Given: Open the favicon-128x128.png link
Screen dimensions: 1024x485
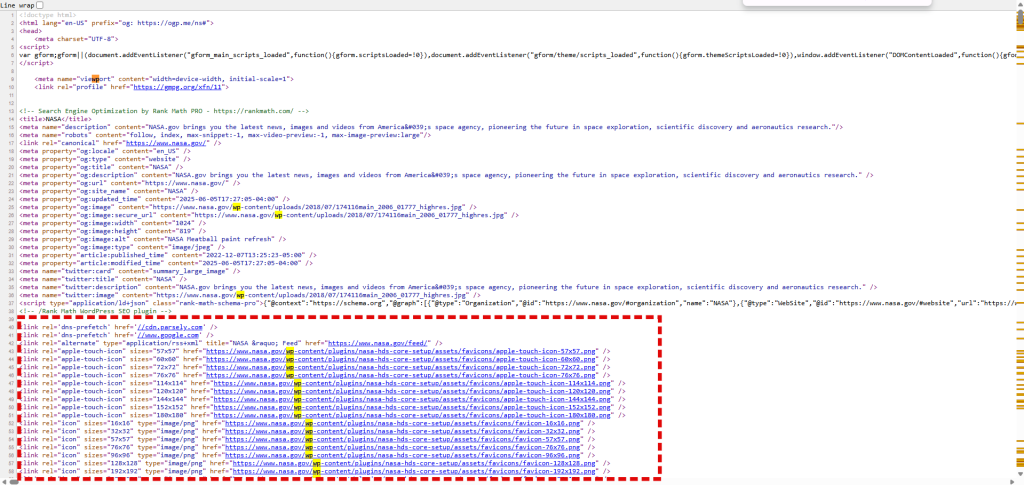Looking at the screenshot, I should click(x=416, y=463).
